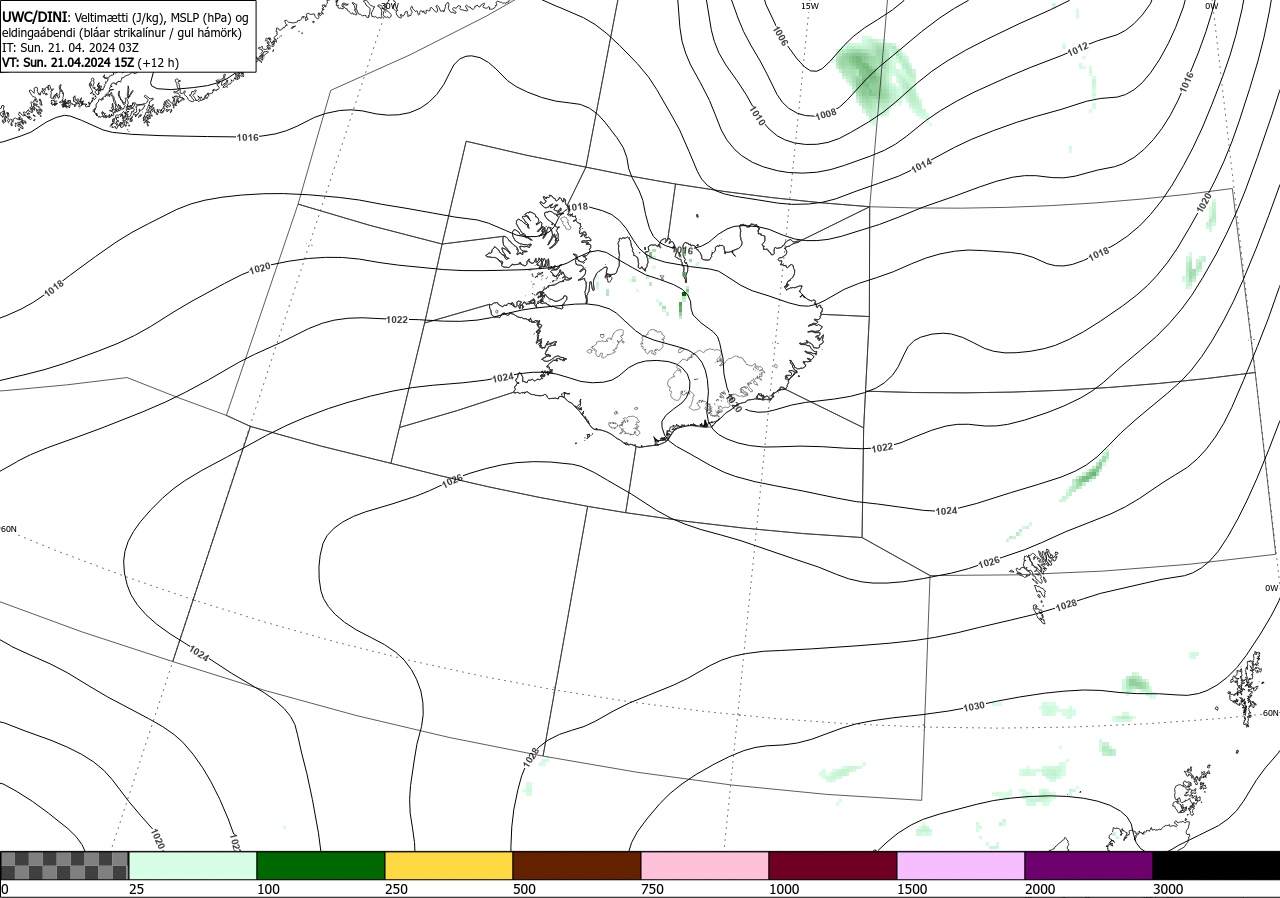Select the 1008 isobar label
This screenshot has height=898, width=1280.
826,114
